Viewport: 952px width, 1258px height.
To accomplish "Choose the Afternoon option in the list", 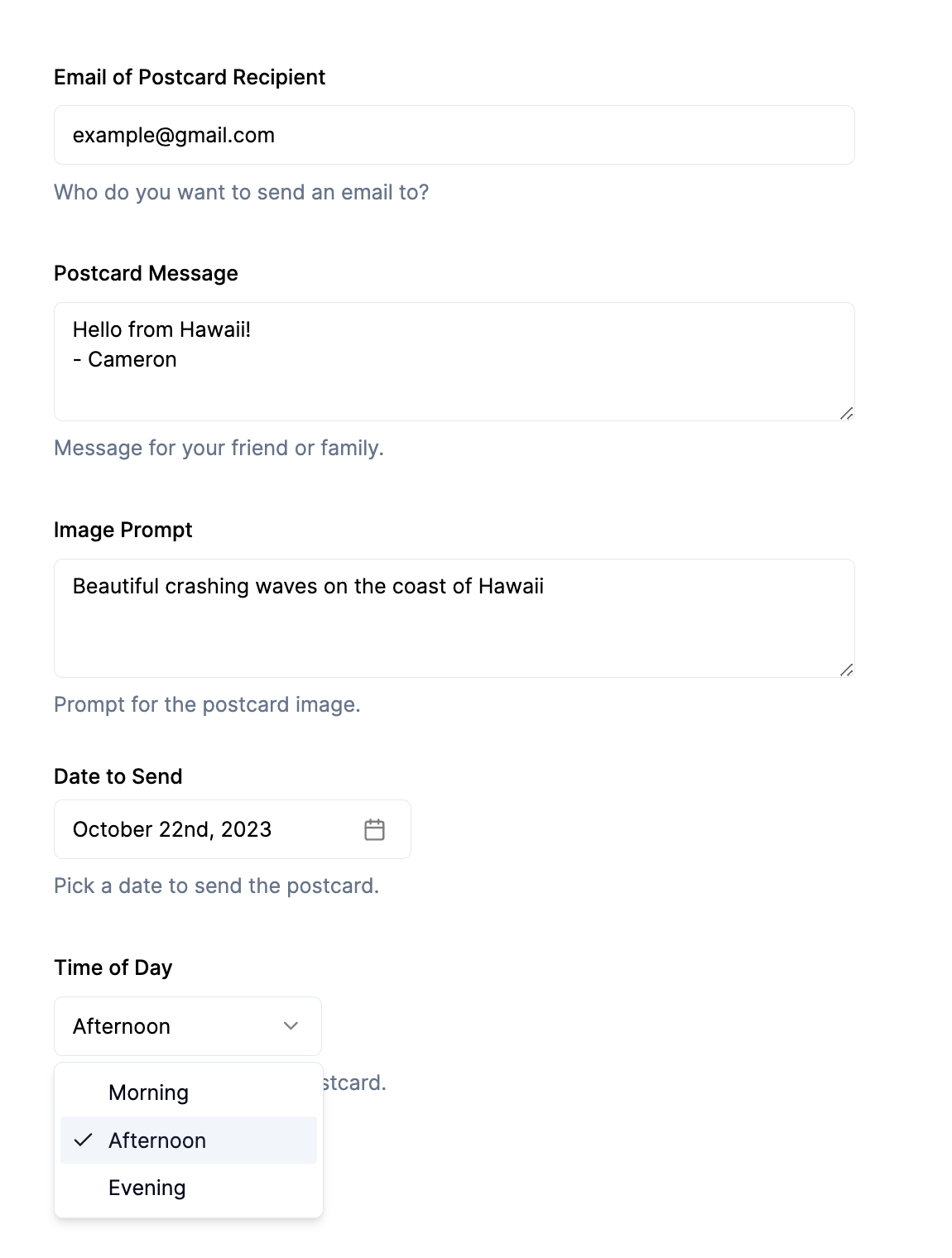I will 157,1140.
